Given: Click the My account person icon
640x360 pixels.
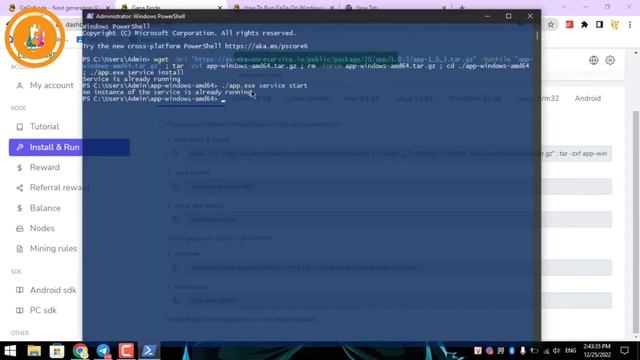Looking at the screenshot, I should (x=20, y=86).
